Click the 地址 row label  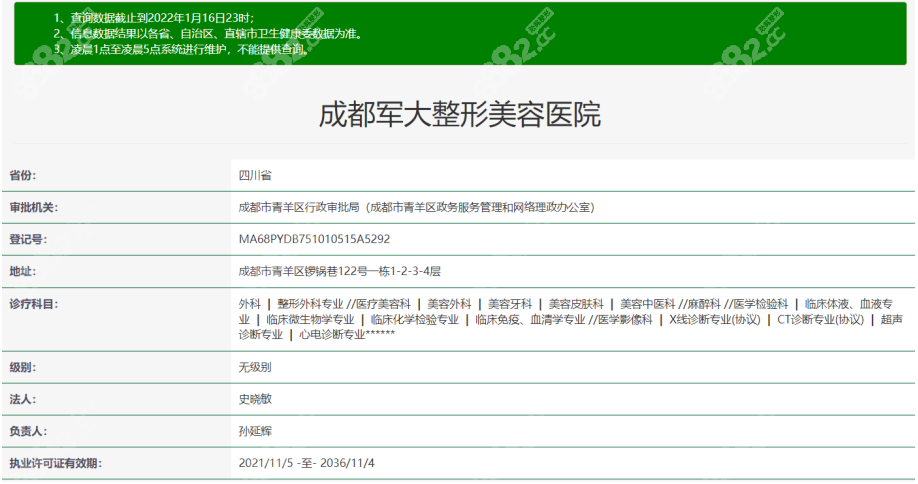[x=22, y=272]
